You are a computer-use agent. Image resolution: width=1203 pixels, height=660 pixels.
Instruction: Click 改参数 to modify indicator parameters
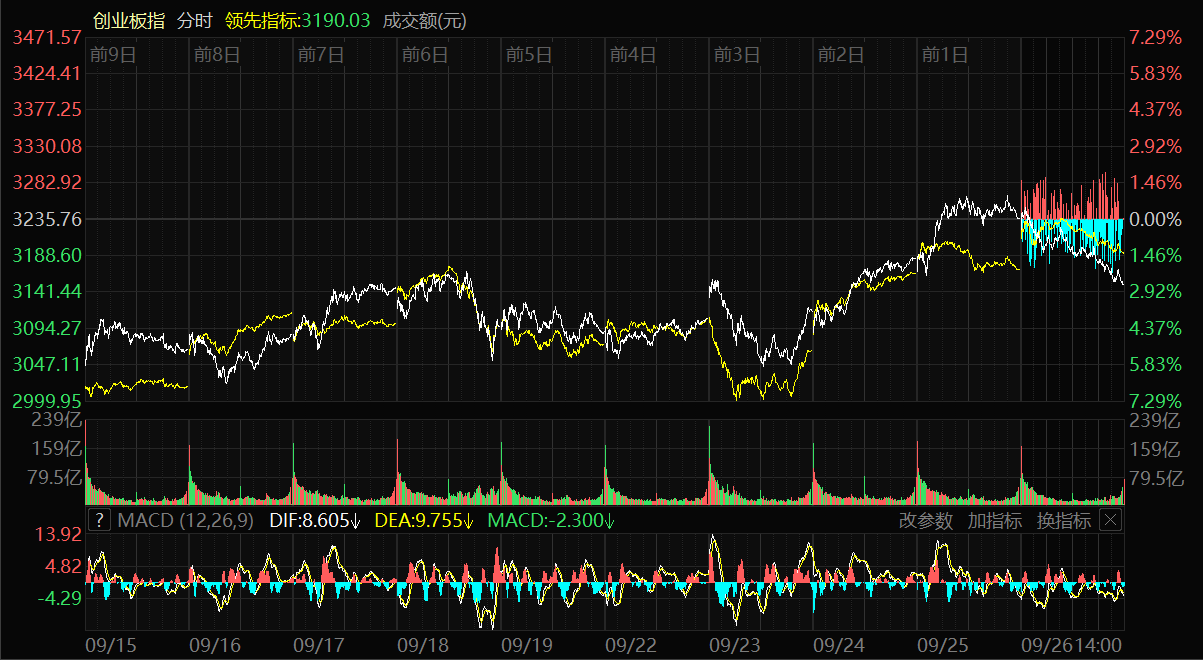click(x=926, y=520)
